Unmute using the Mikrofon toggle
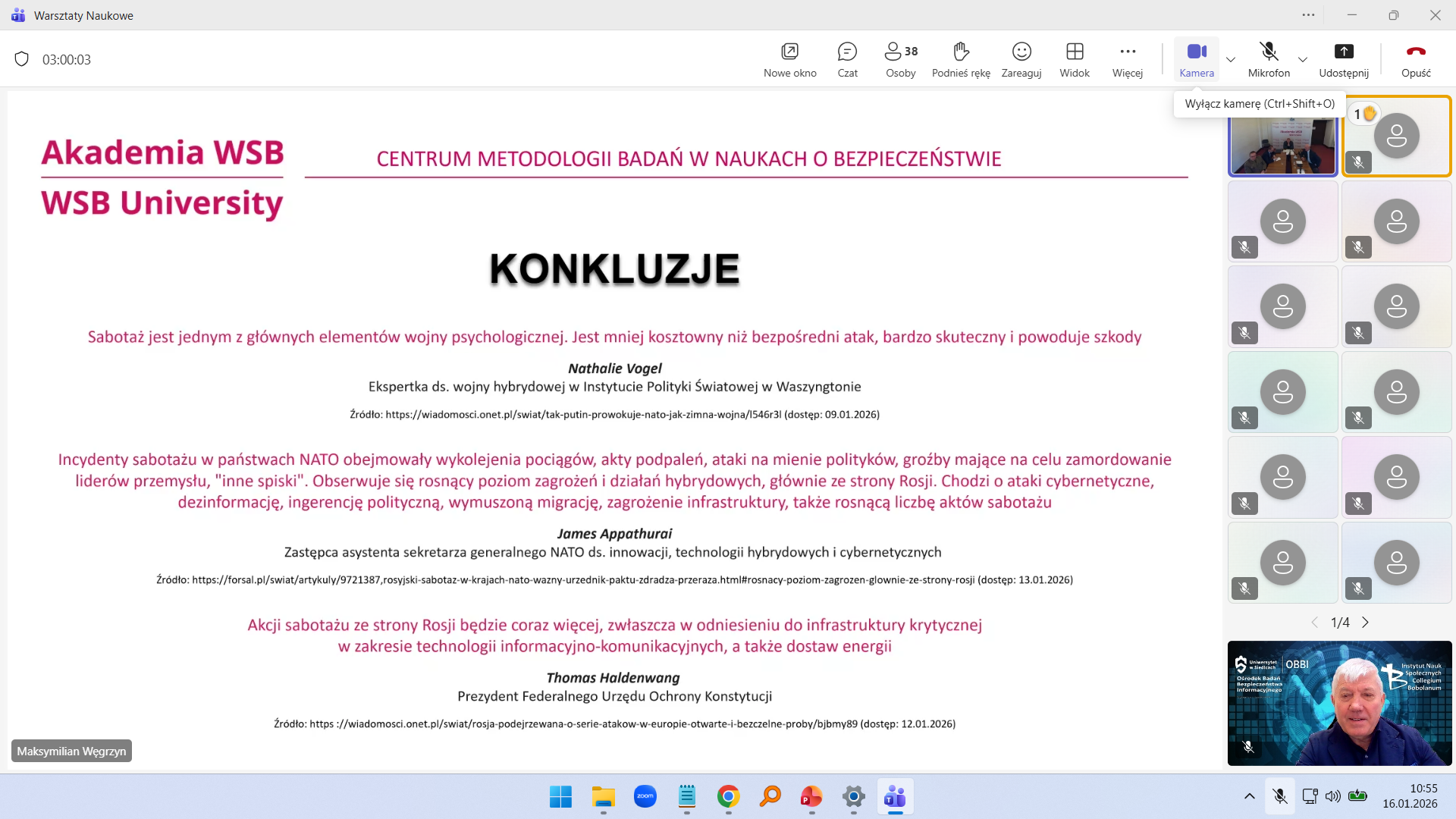The height and width of the screenshot is (819, 1456). point(1269,58)
